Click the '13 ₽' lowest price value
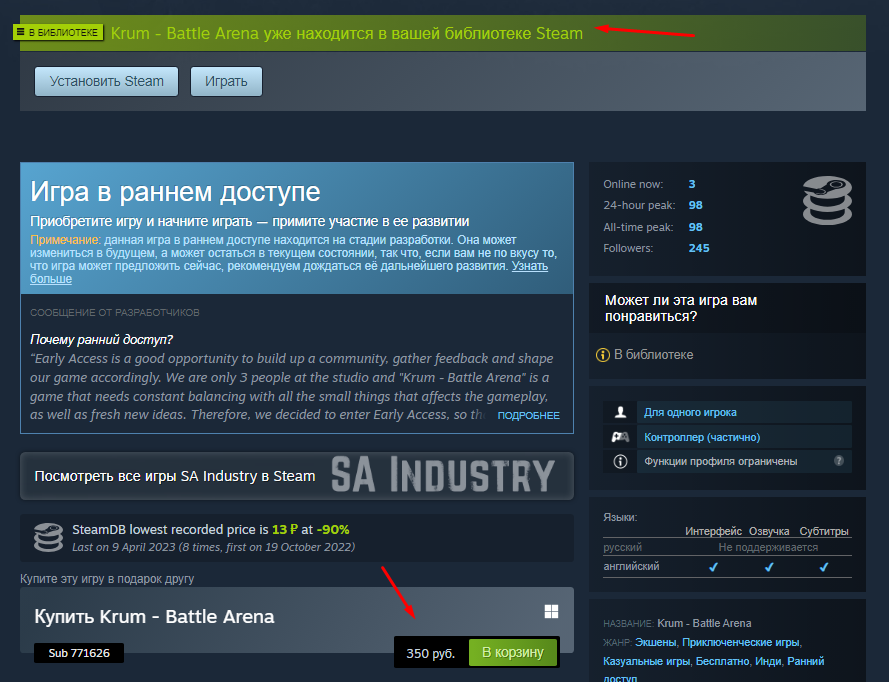The width and height of the screenshot is (889, 682). (285, 529)
